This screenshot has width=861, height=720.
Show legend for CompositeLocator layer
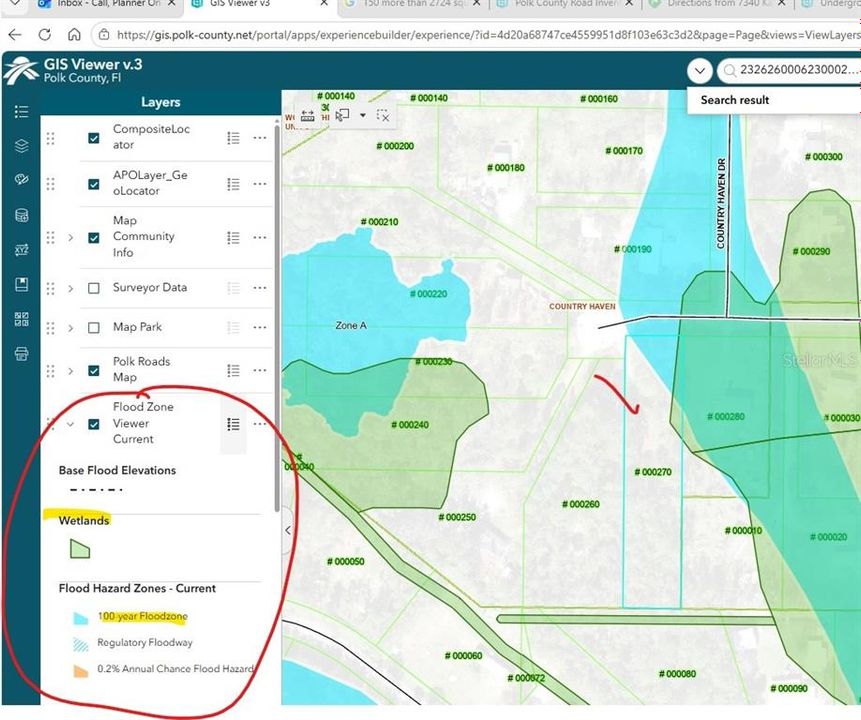pyautogui.click(x=233, y=138)
